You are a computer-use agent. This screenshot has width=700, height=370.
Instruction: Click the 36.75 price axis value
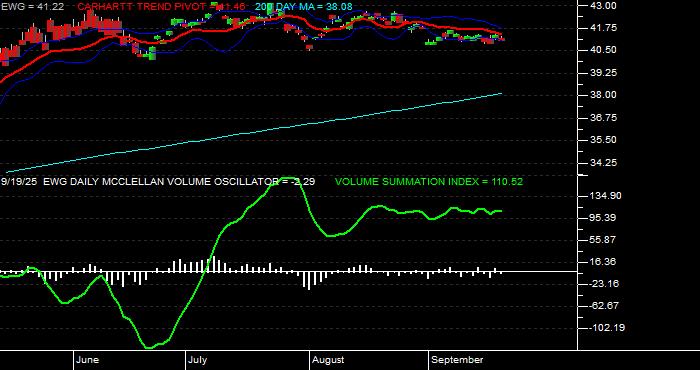tap(603, 117)
